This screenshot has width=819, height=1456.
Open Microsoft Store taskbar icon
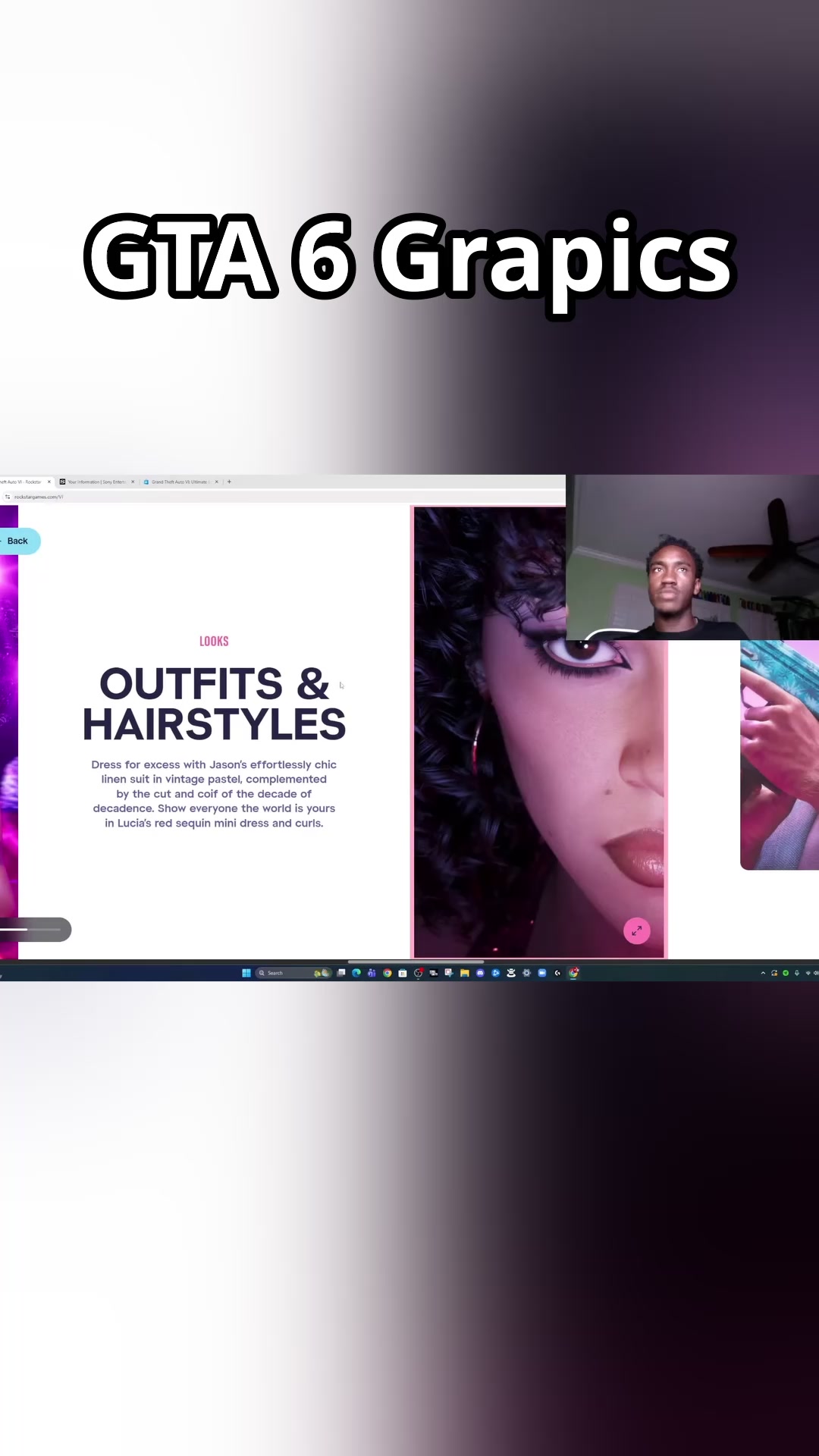[x=403, y=973]
